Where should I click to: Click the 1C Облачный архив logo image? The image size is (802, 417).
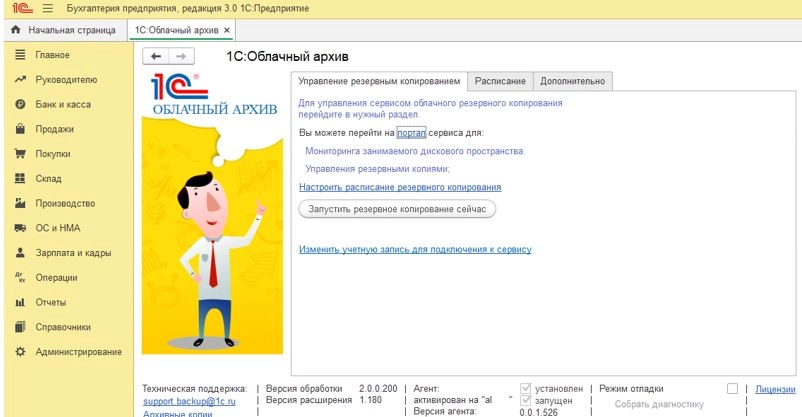pyautogui.click(x=214, y=94)
